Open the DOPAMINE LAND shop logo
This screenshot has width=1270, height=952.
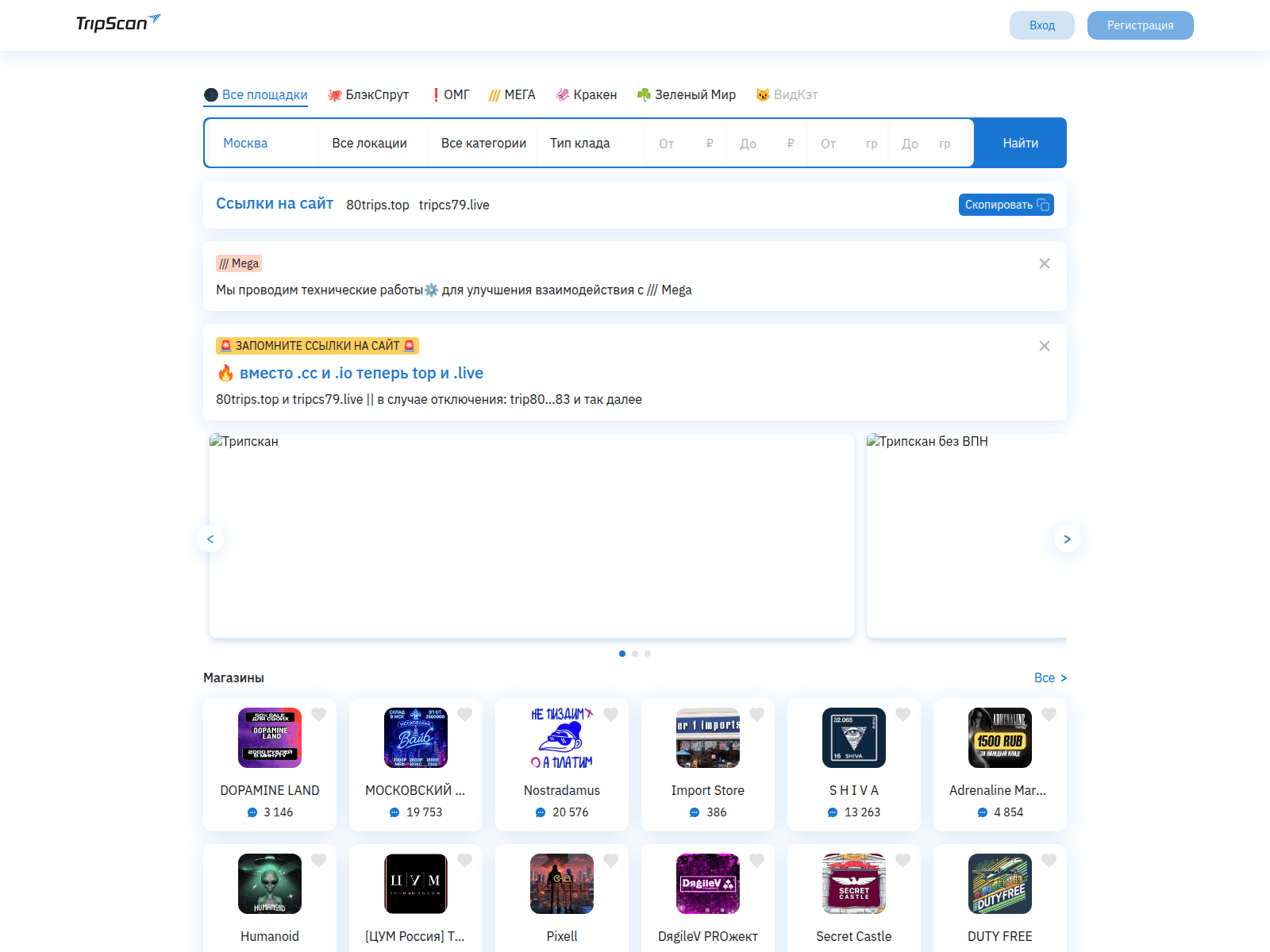(270, 738)
